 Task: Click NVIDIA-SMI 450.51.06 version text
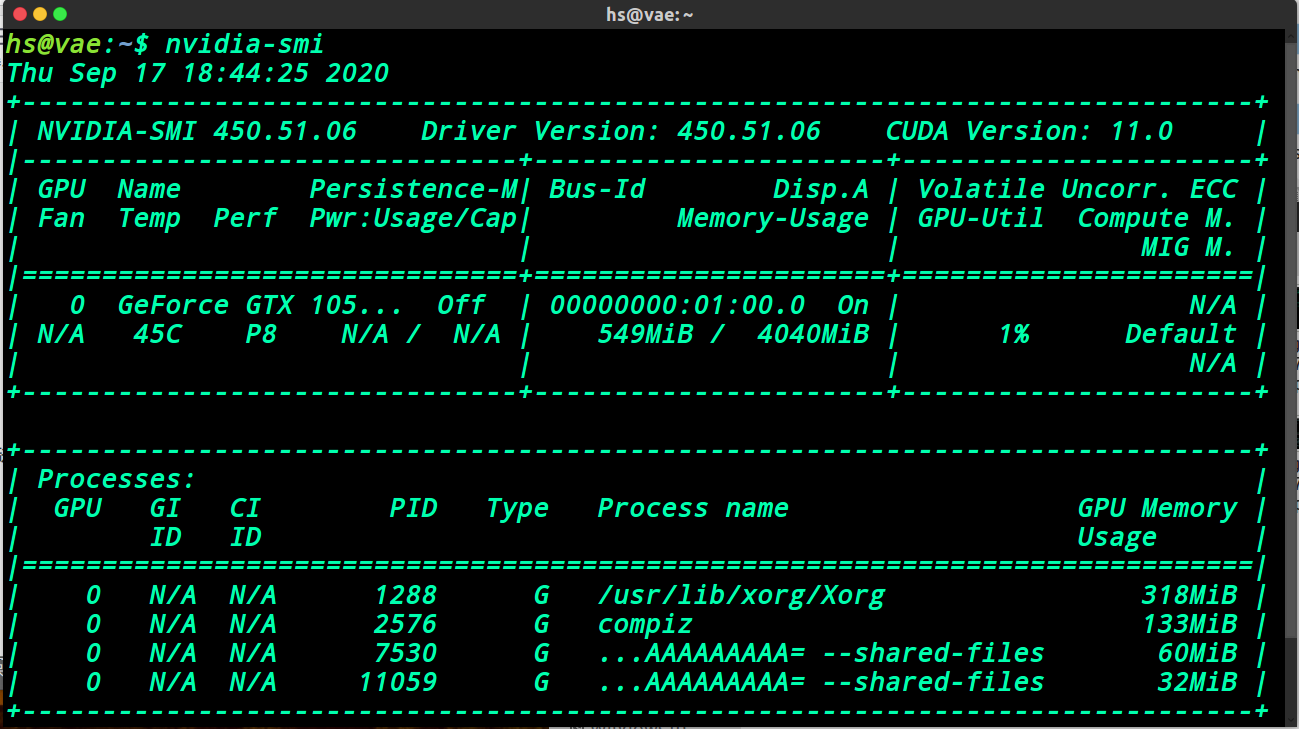click(197, 131)
